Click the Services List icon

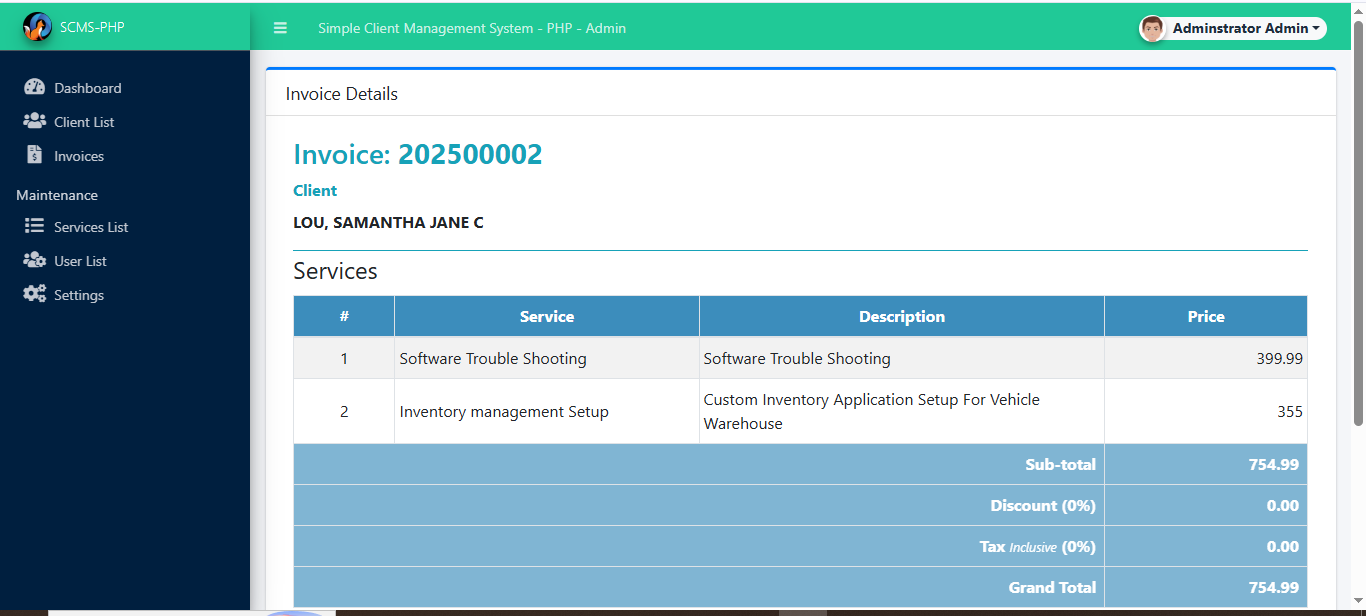pyautogui.click(x=35, y=226)
